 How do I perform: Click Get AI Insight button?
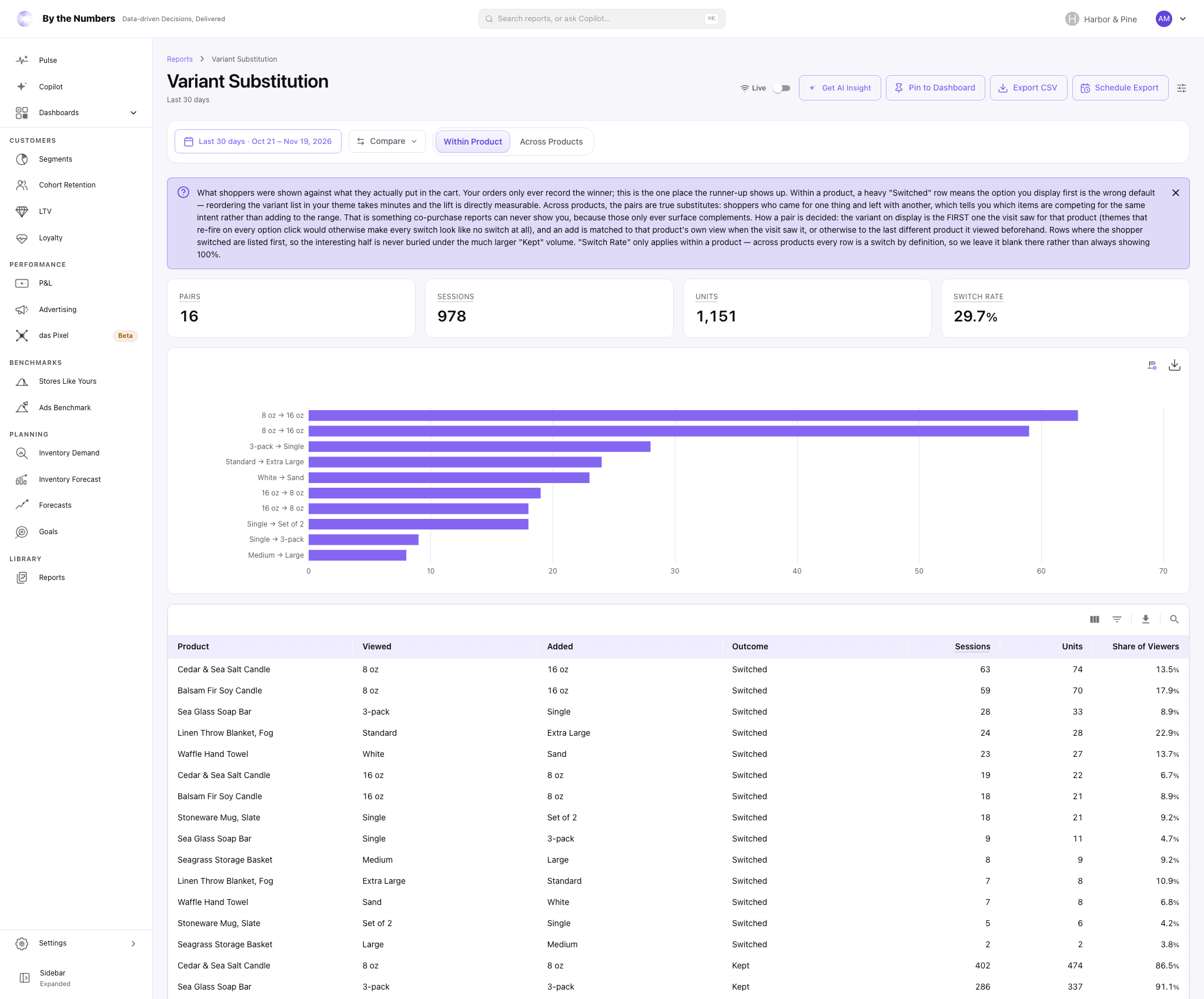840,88
